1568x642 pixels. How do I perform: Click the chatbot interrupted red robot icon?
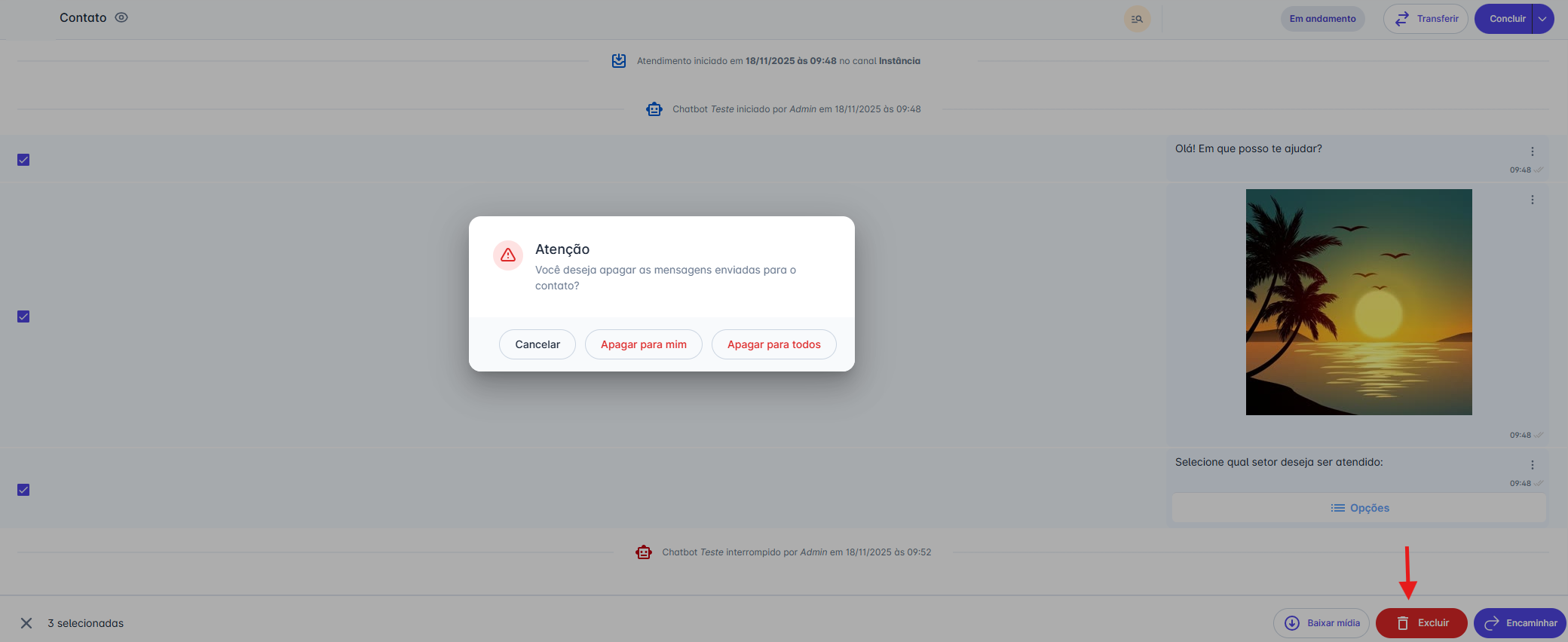[x=643, y=552]
